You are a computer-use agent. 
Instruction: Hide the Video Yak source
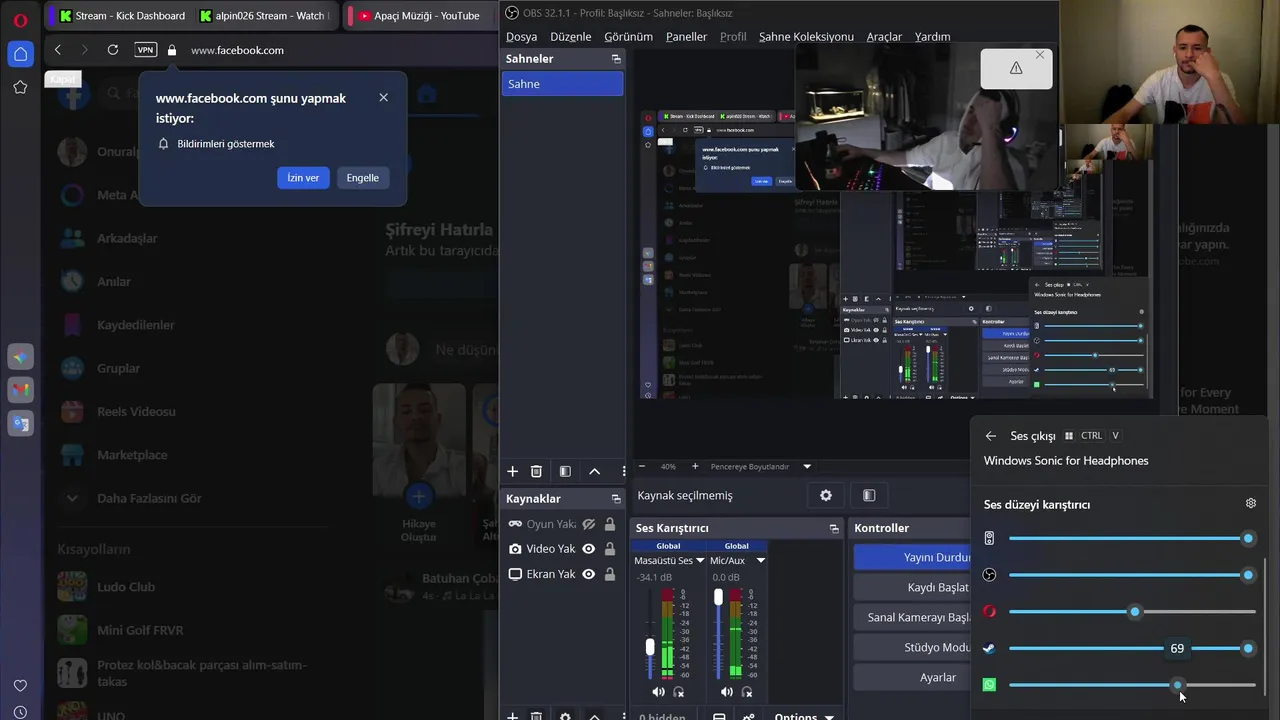(589, 549)
